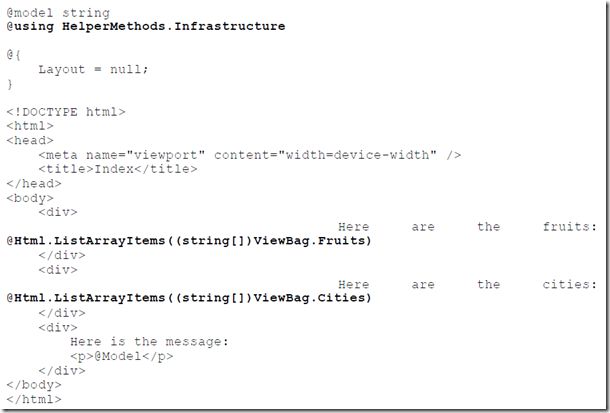Click the Layout = null statement
Image resolution: width=610 pixels, height=413 pixels.
(x=93, y=70)
